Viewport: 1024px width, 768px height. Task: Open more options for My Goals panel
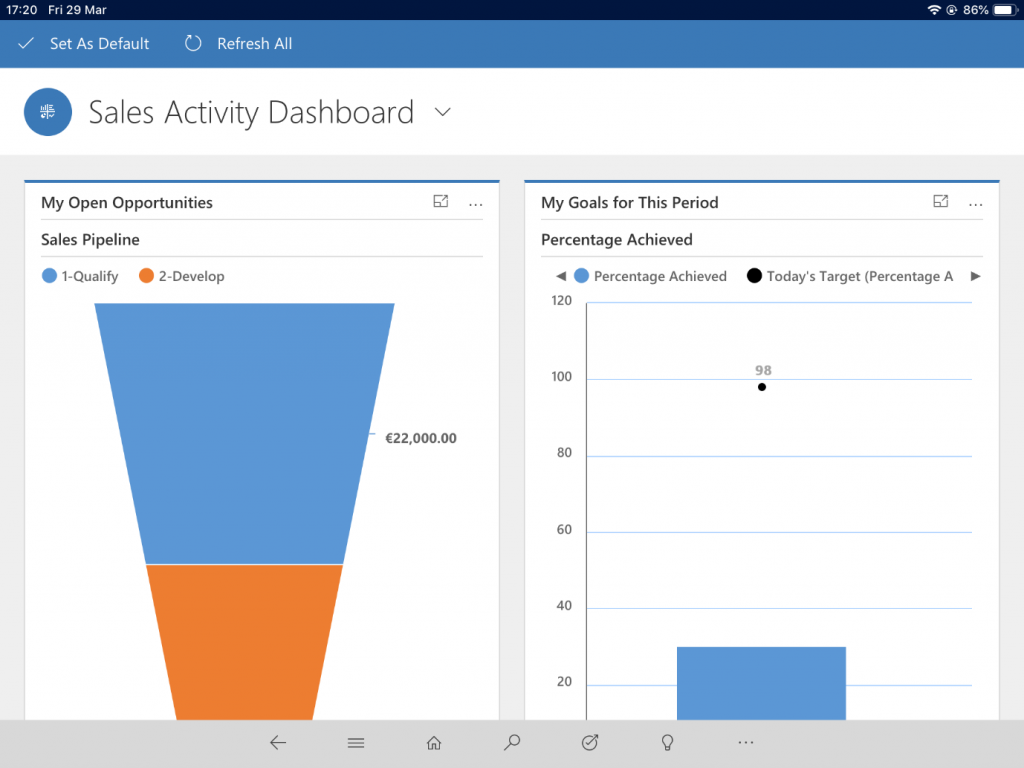pyautogui.click(x=976, y=203)
